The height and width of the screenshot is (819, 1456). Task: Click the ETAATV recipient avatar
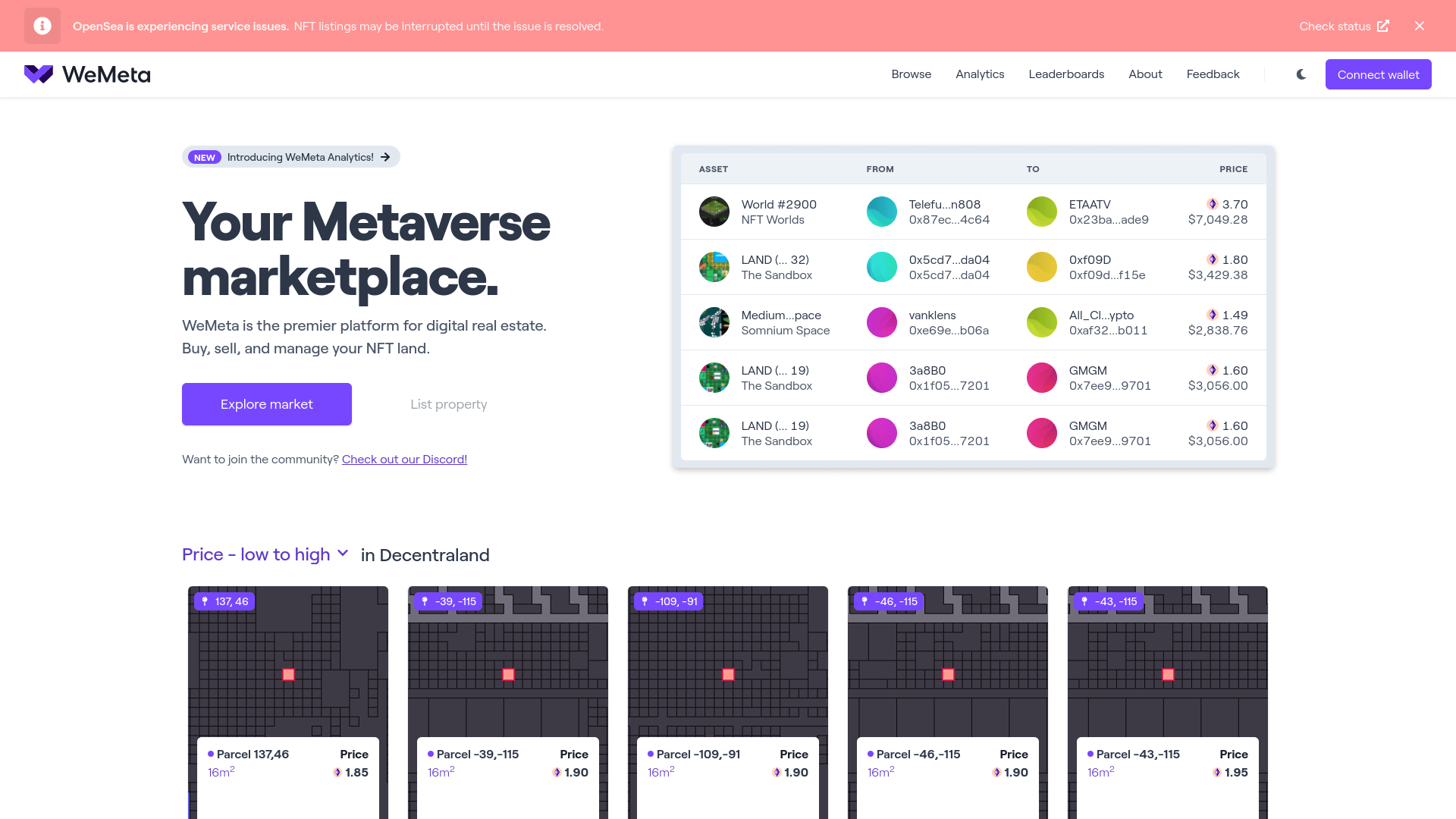pyautogui.click(x=1042, y=212)
